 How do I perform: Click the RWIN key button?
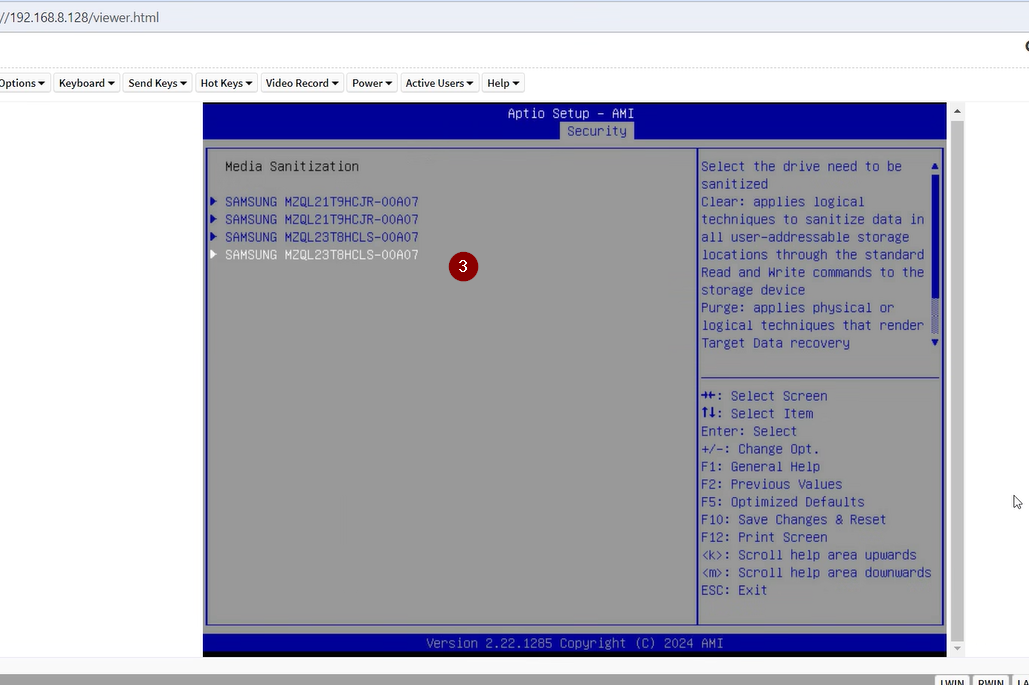(991, 681)
